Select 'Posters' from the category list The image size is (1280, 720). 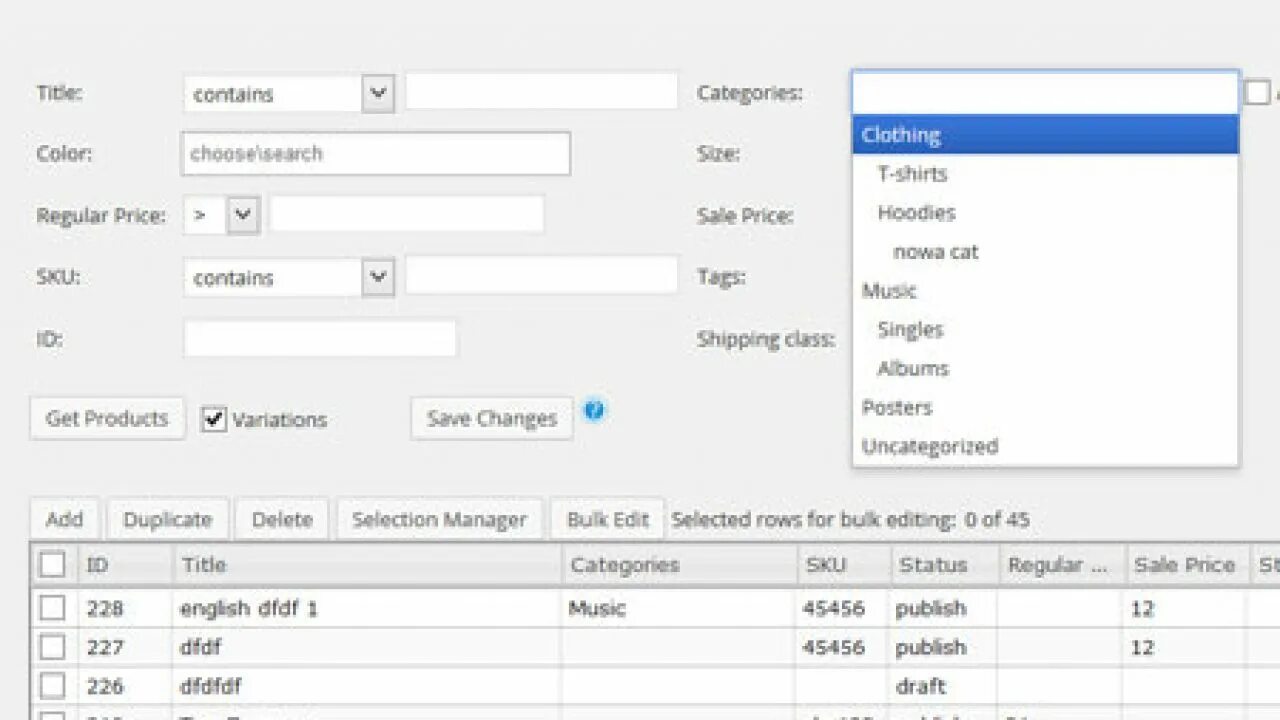point(897,407)
